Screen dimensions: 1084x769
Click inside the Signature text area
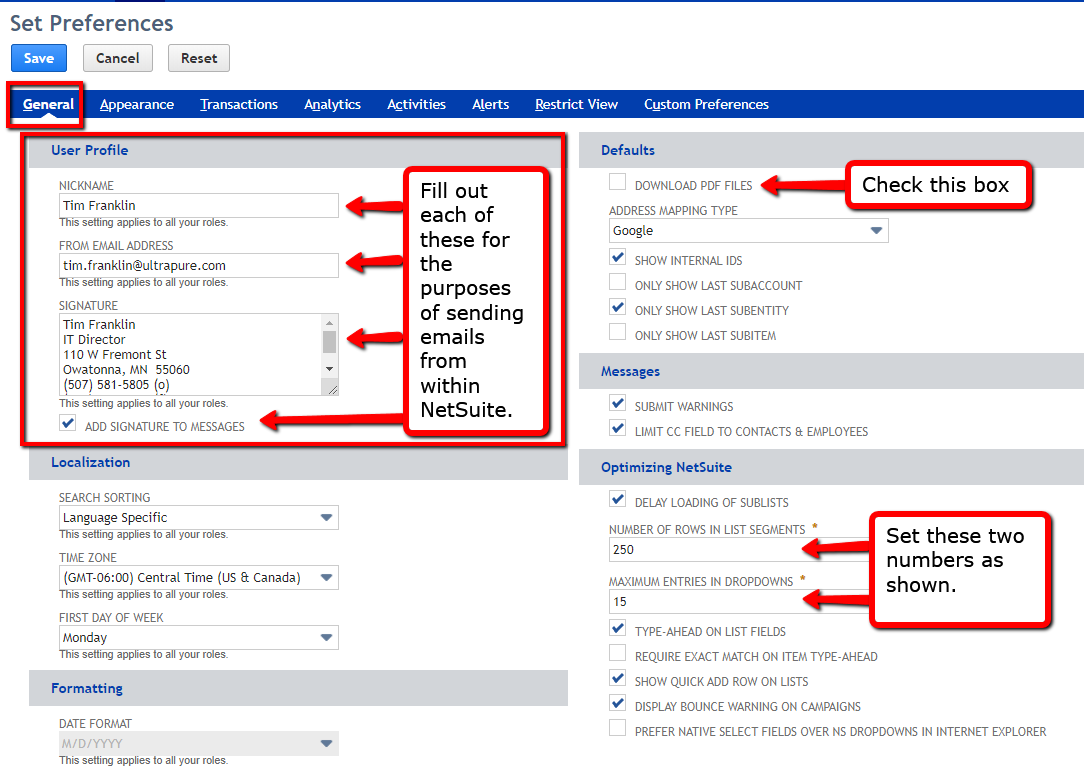click(x=190, y=354)
